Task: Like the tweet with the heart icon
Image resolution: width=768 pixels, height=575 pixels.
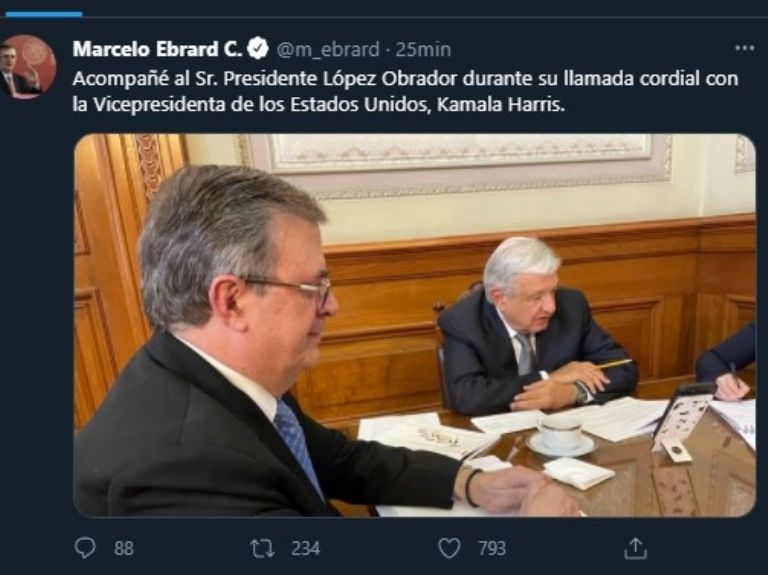Action: tap(449, 548)
